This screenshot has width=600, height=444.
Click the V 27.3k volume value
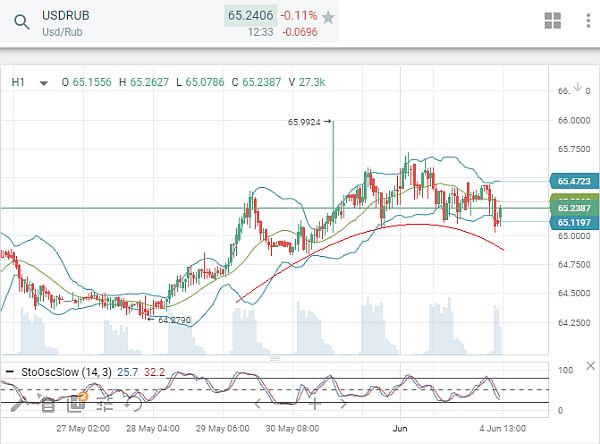point(307,82)
